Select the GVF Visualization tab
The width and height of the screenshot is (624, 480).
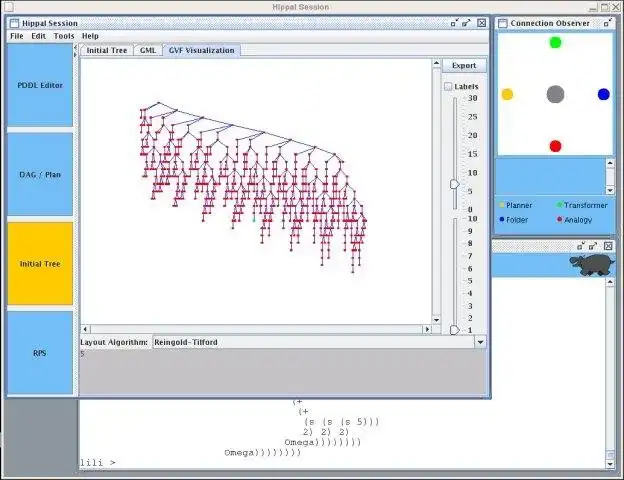(x=201, y=51)
